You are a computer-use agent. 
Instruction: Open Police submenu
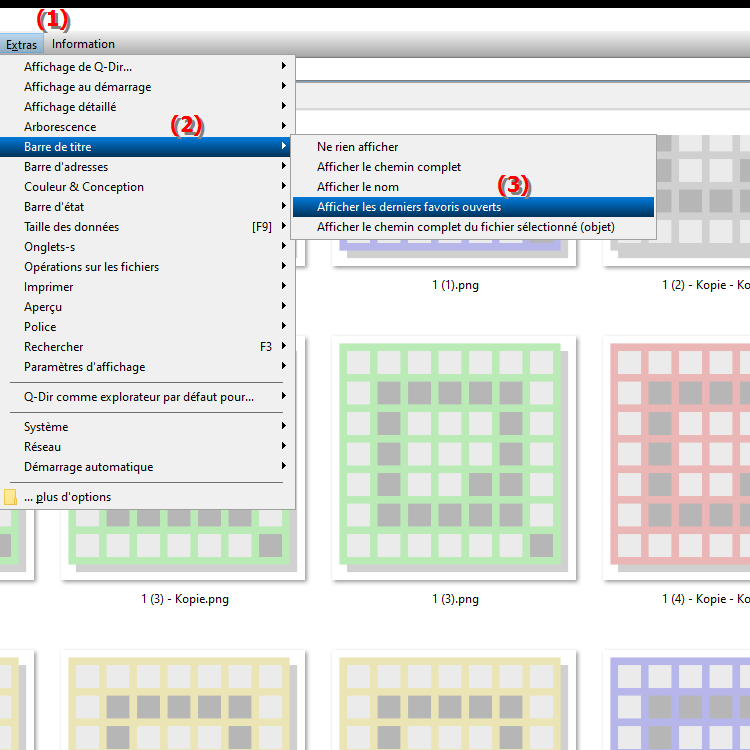coord(147,327)
